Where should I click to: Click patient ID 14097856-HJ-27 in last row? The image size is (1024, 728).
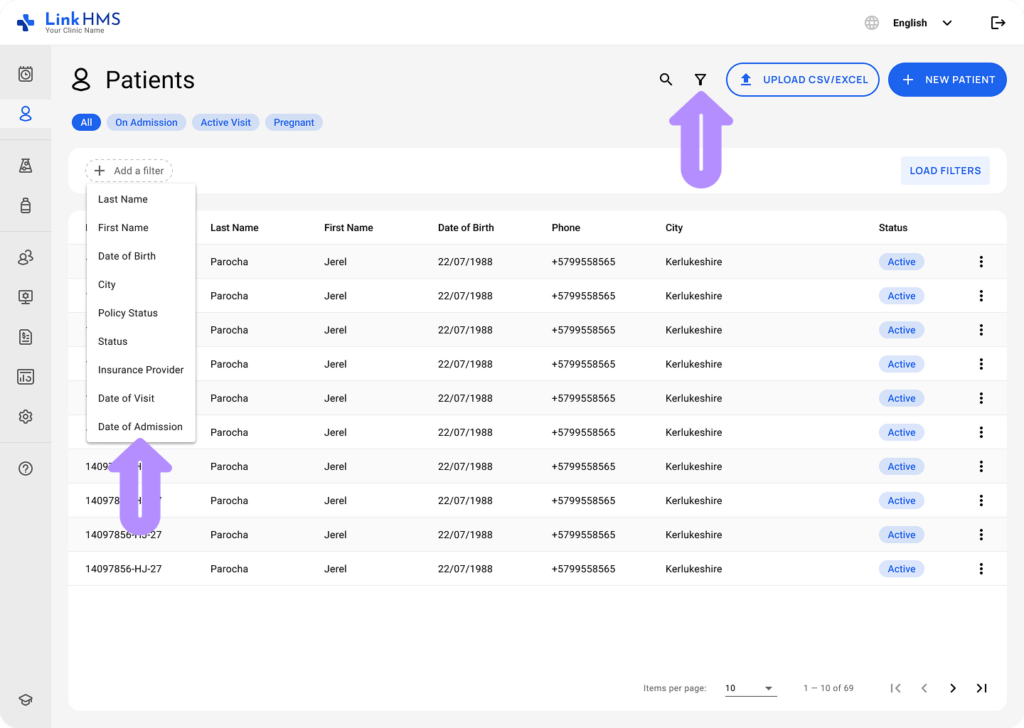[x=123, y=569]
